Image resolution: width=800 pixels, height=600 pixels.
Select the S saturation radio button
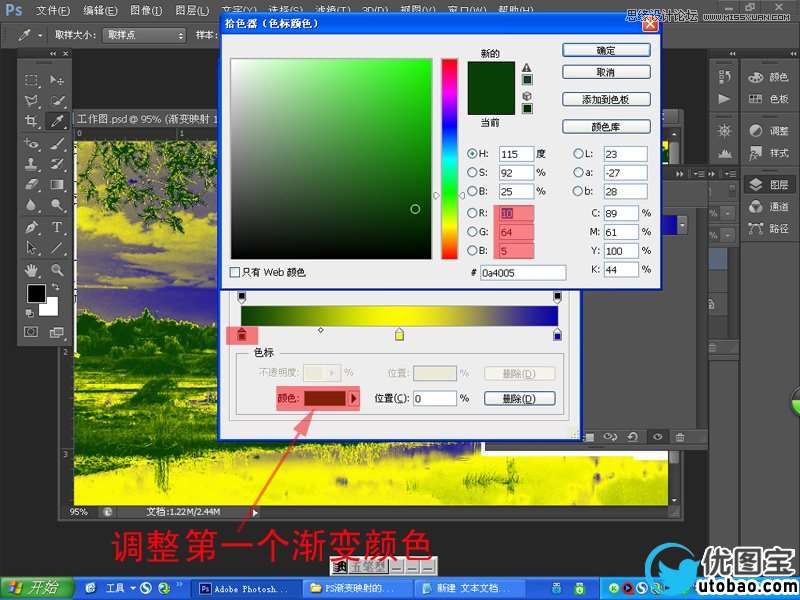472,172
